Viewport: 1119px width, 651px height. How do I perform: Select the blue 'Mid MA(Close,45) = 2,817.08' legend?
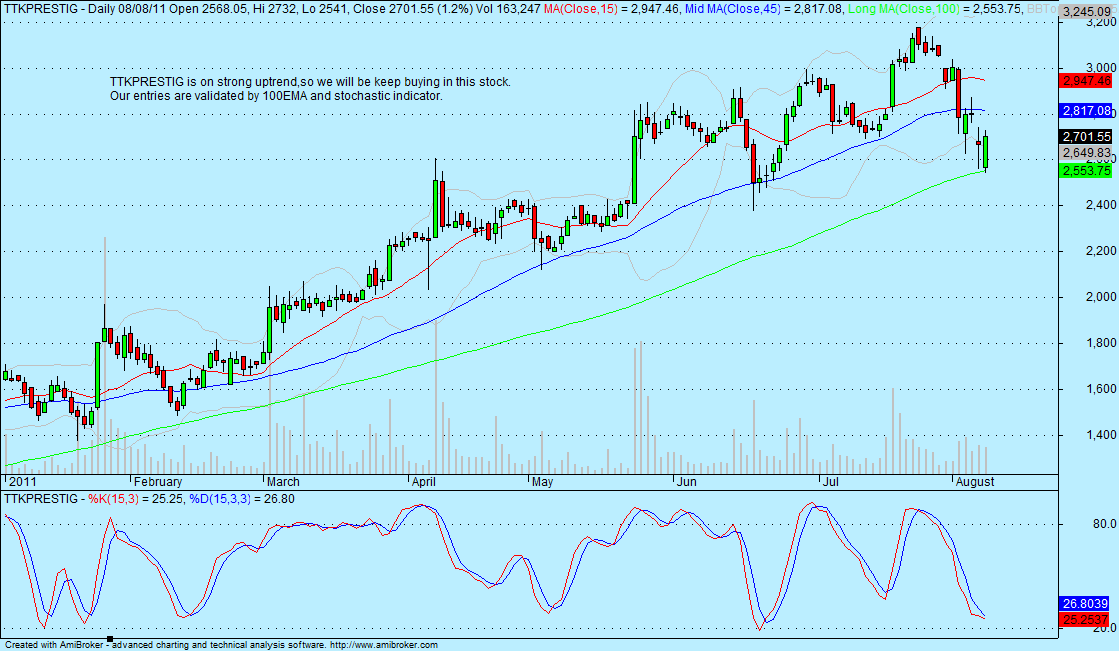(763, 9)
